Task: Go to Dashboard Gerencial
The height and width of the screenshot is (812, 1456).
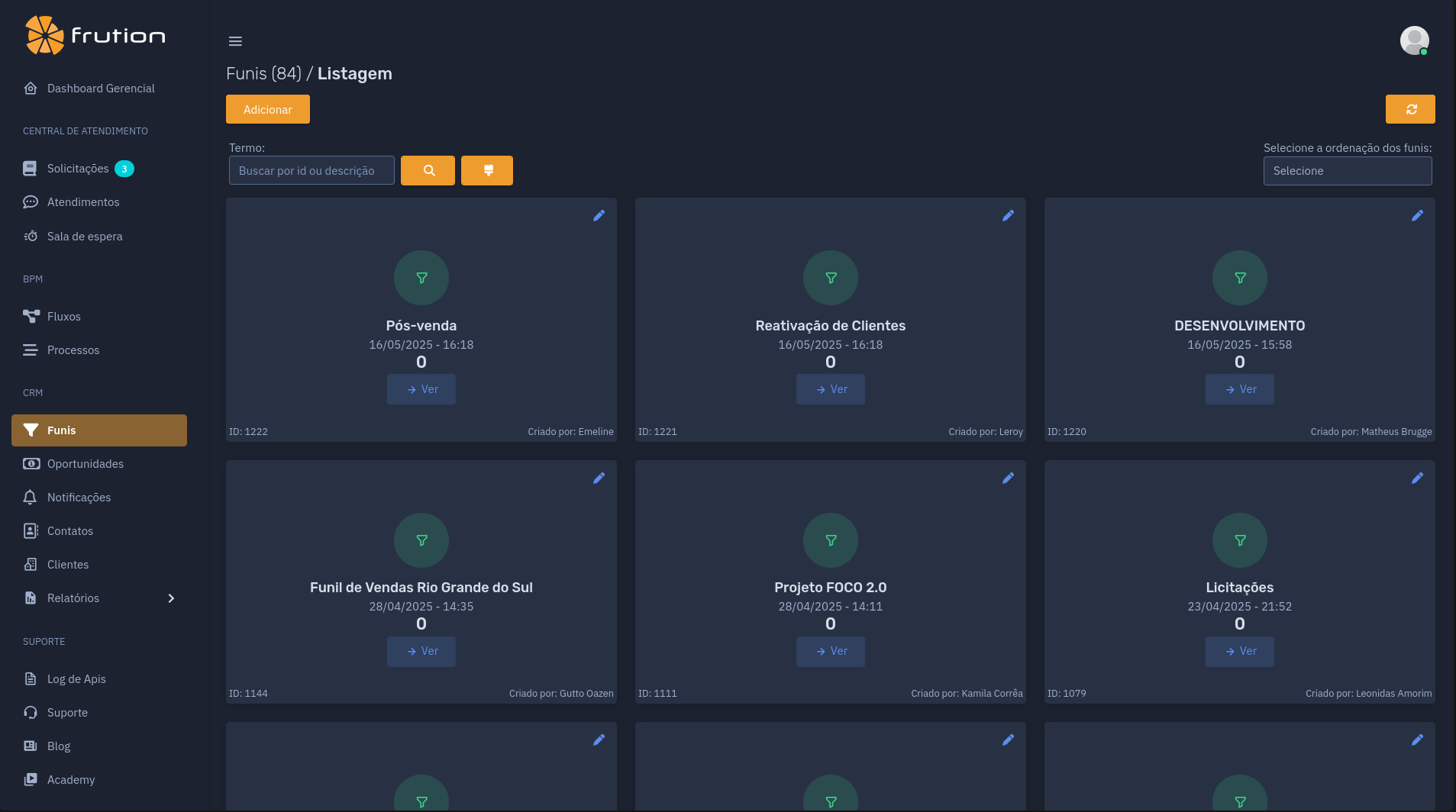Action: coord(100,89)
